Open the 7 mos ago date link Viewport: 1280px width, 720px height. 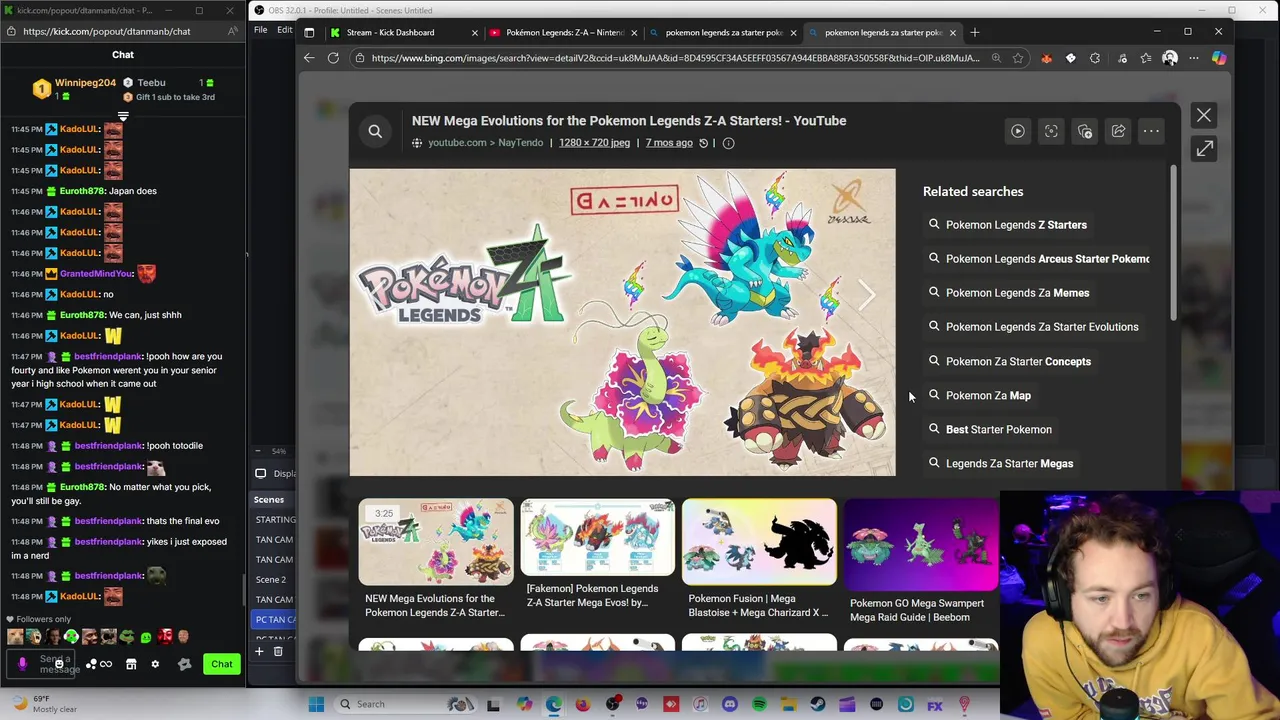(669, 143)
